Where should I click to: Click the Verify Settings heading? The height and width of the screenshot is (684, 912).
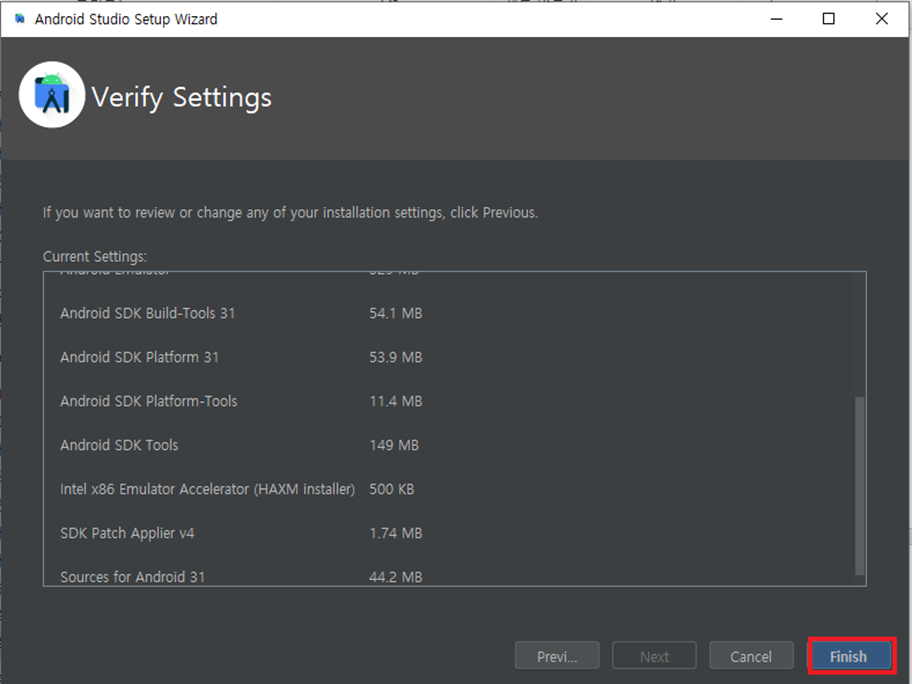(181, 97)
